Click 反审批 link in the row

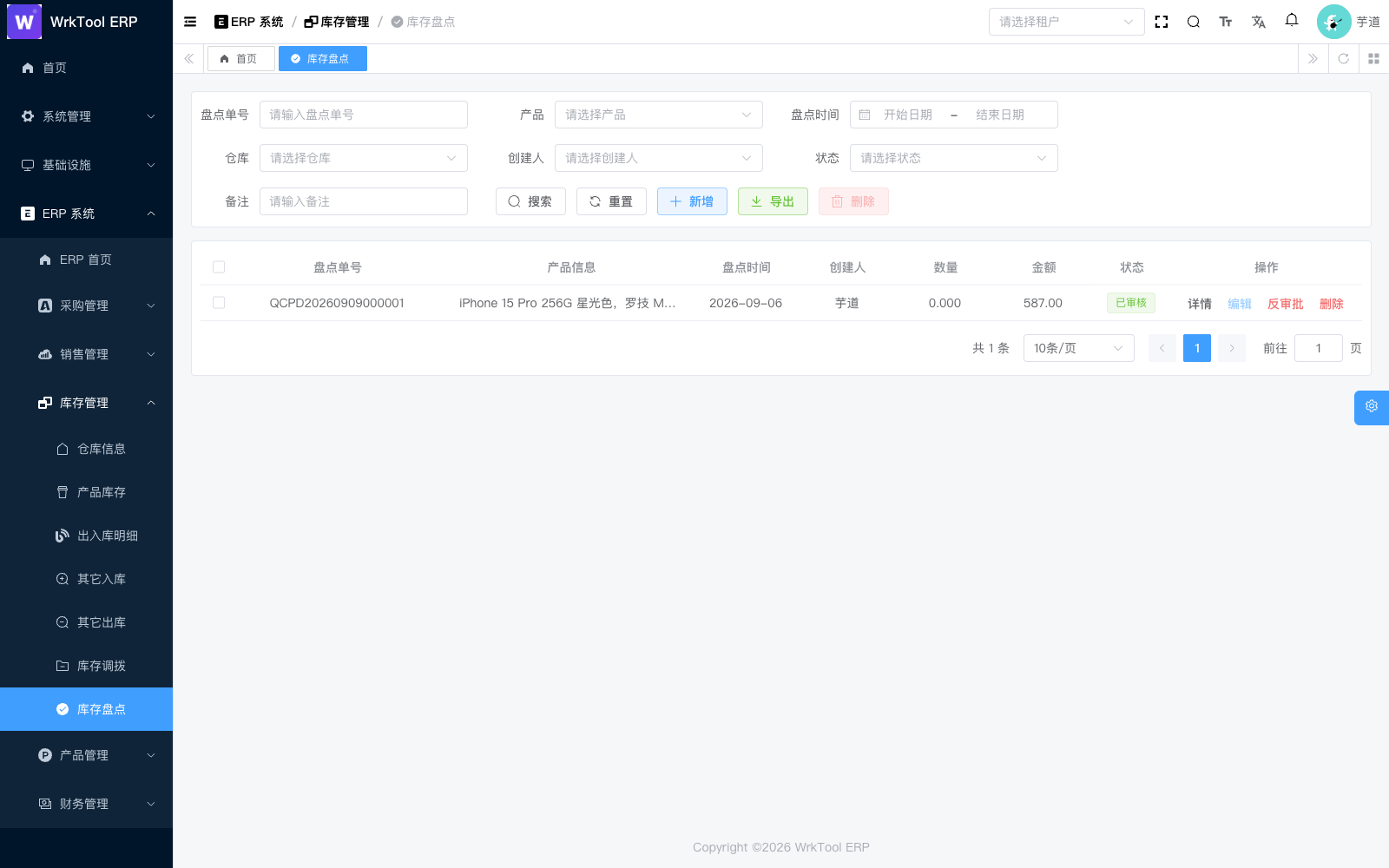tap(1285, 304)
